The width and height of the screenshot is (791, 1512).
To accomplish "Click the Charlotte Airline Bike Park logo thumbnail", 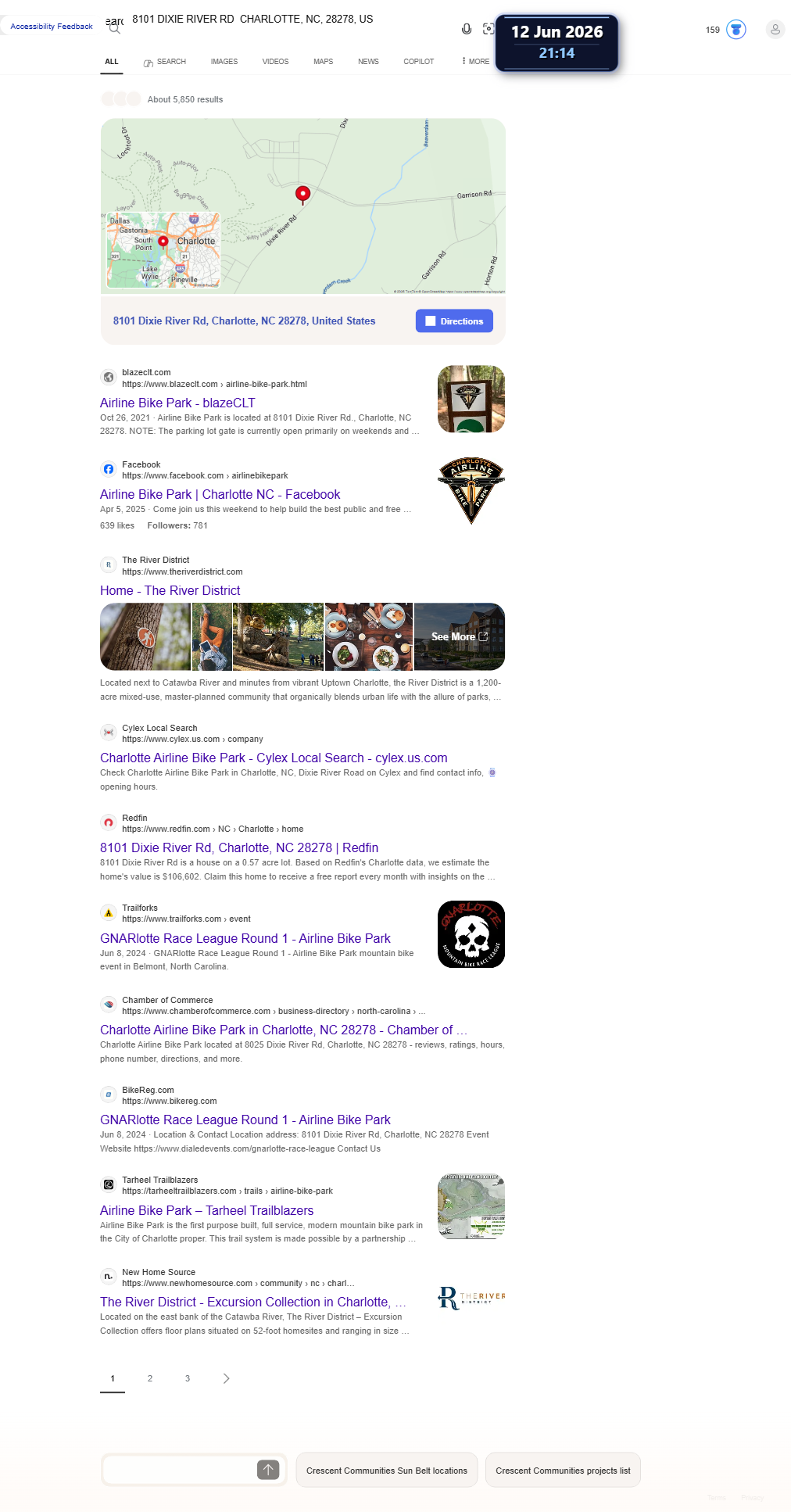I will [x=471, y=490].
